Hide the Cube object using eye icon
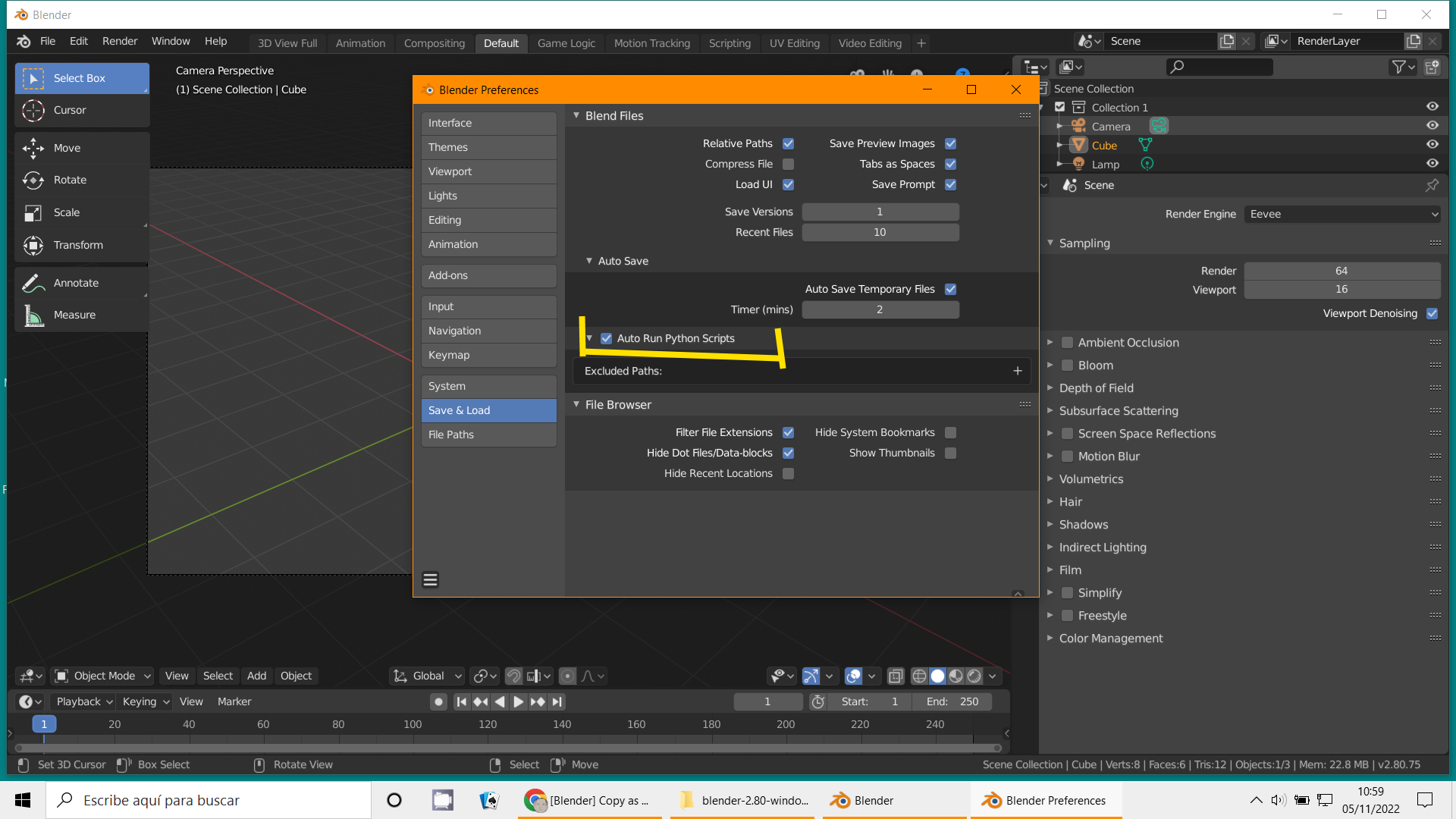This screenshot has width=1456, height=819. click(x=1432, y=144)
